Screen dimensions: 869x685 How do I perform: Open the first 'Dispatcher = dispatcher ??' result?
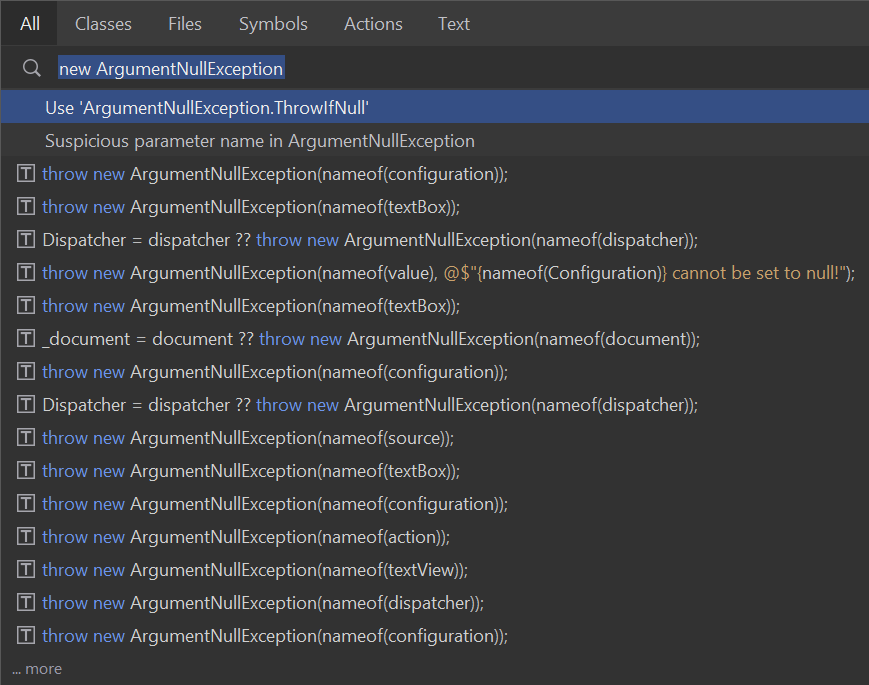point(370,240)
